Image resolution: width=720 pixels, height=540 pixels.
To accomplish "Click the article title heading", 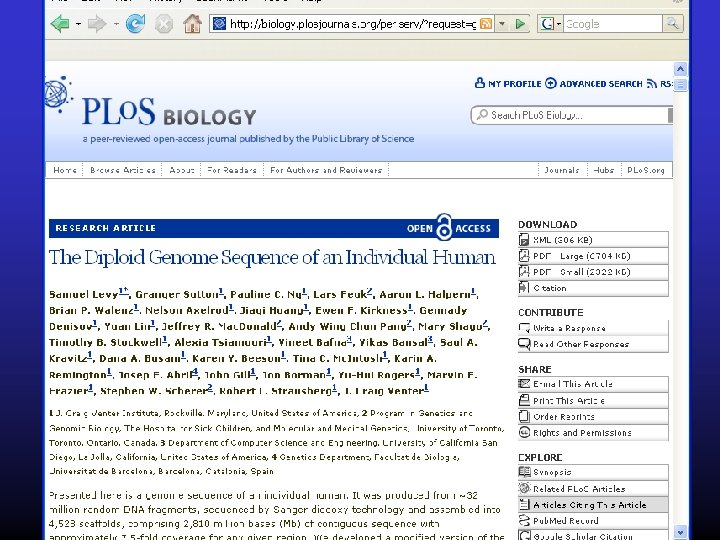I will [272, 257].
